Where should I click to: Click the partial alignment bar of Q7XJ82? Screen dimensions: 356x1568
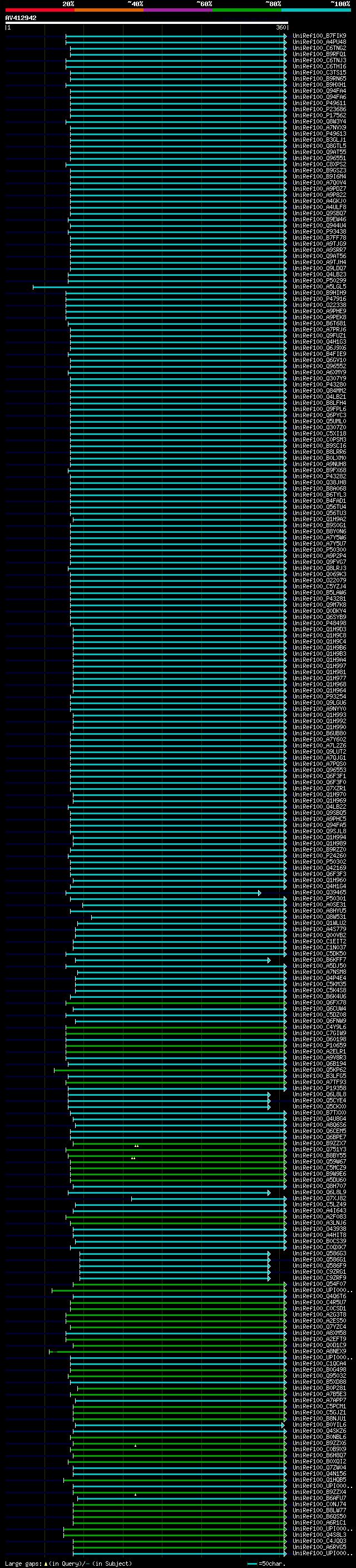tap(209, 1198)
